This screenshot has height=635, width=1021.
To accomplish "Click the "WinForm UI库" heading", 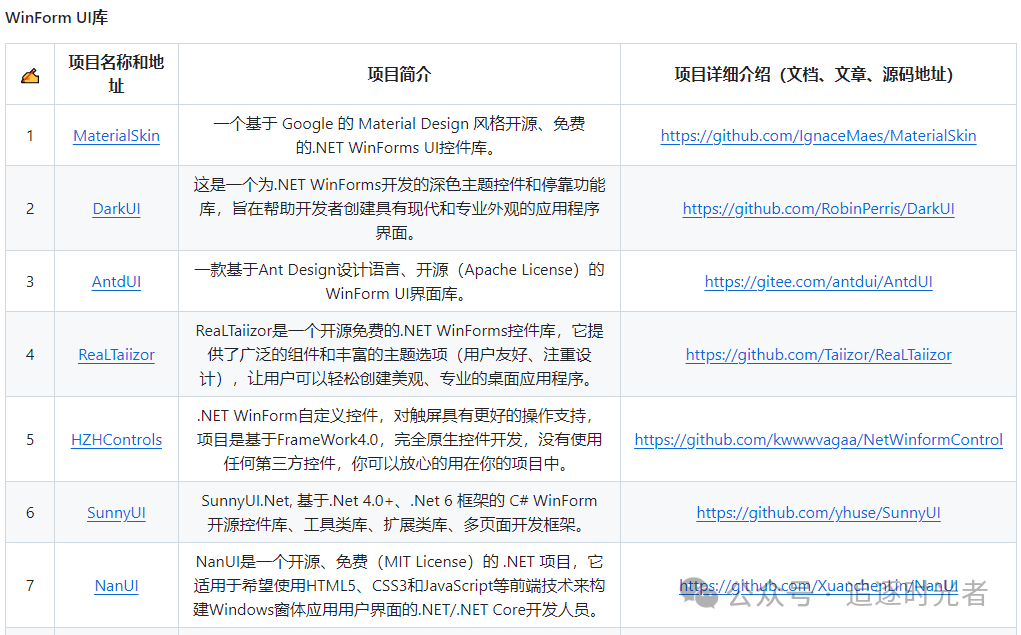I will [57, 18].
